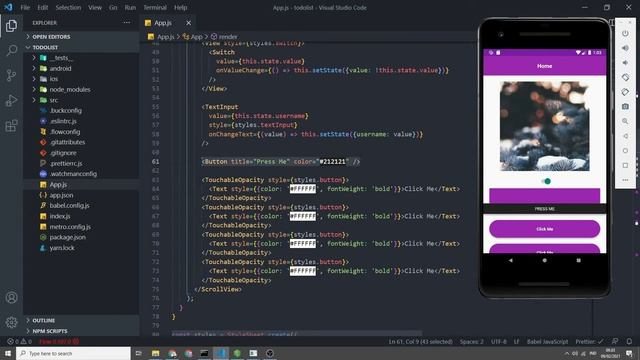The width and height of the screenshot is (640, 360).
Task: Tap the PRESS ME button in phone
Action: 544,209
